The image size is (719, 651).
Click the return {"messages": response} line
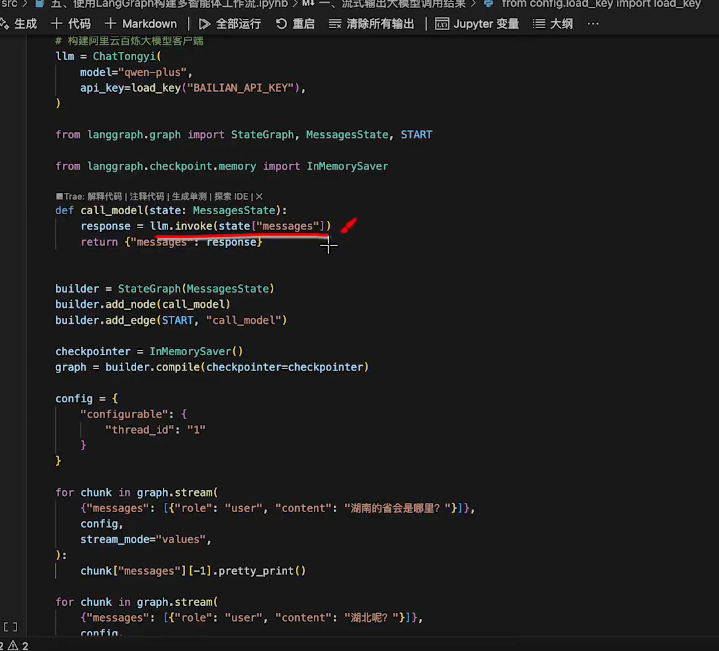[x=171, y=242]
